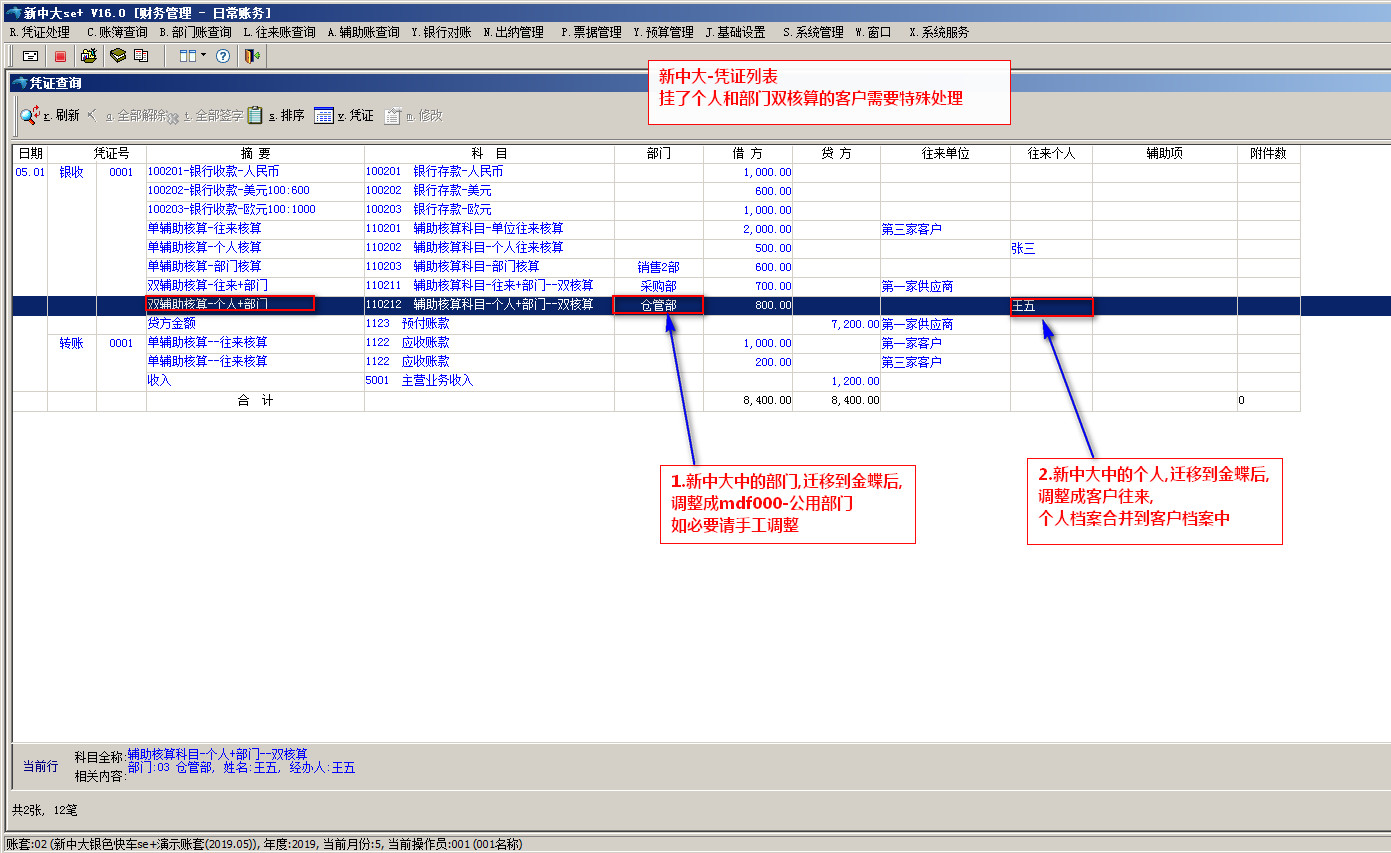This screenshot has height=853, width=1391.
Task: Click the exit door icon in toolbar
Action: (x=253, y=56)
